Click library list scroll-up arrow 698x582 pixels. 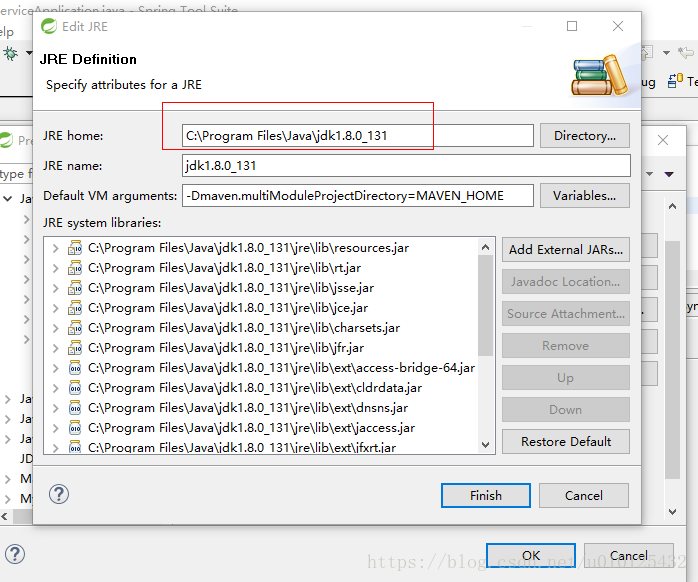485,247
